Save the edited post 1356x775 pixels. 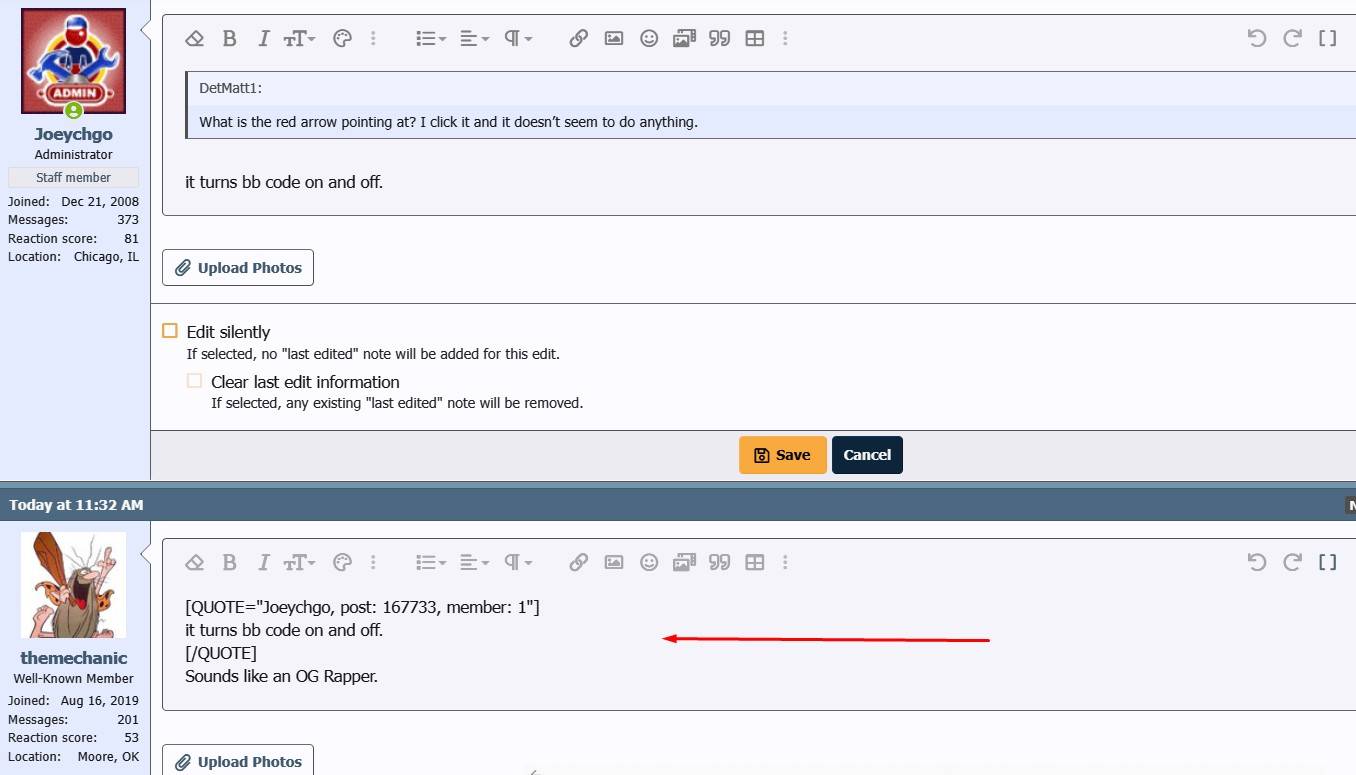coord(782,455)
